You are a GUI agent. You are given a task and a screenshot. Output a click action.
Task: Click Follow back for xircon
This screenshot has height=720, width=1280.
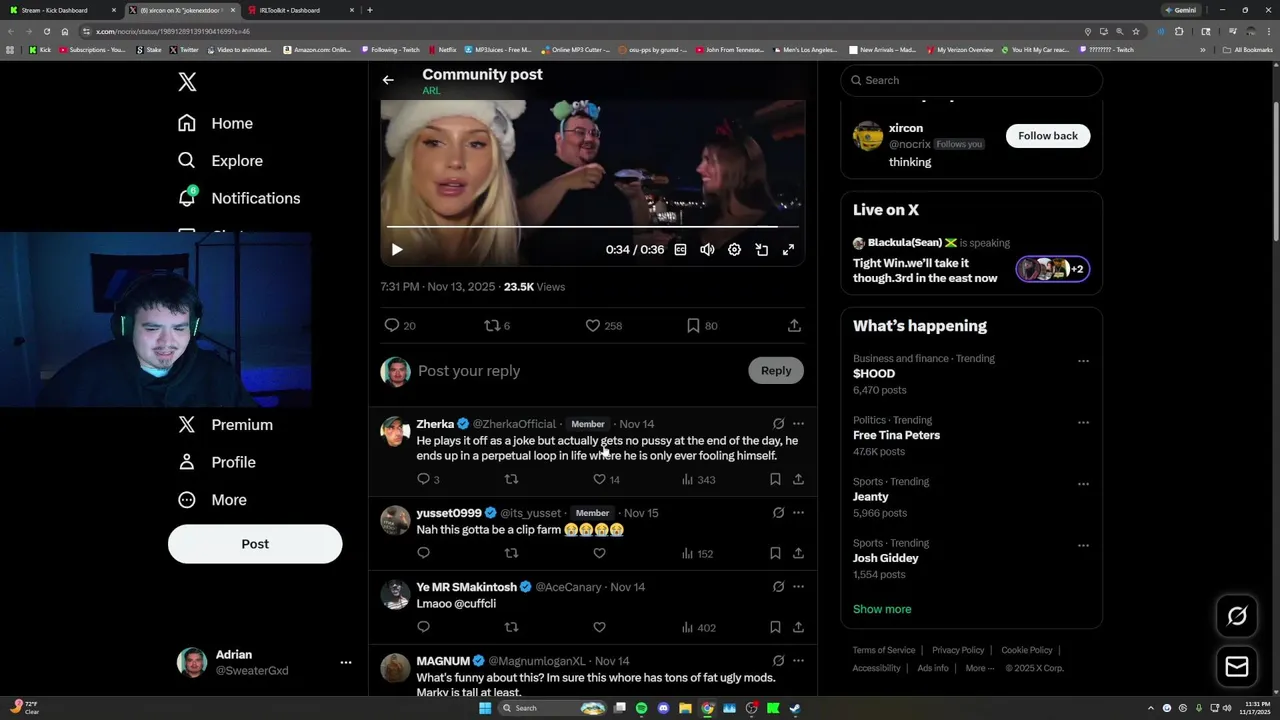[x=1048, y=136]
